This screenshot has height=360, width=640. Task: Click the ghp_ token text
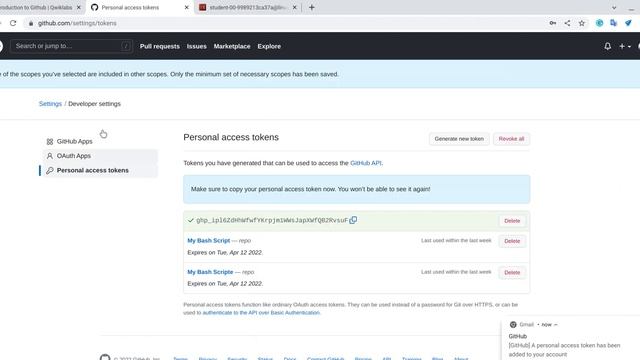[272, 220]
